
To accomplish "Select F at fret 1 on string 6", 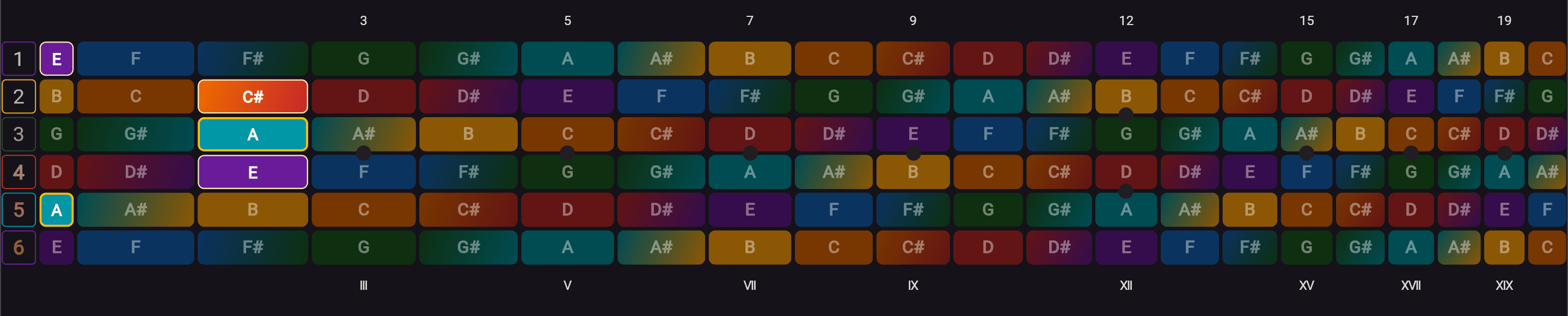I will click(136, 248).
